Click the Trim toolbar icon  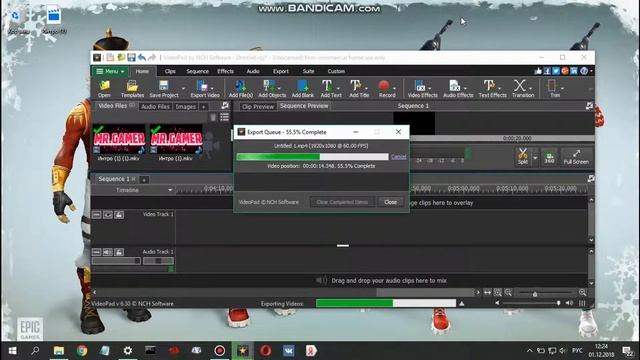click(x=552, y=88)
